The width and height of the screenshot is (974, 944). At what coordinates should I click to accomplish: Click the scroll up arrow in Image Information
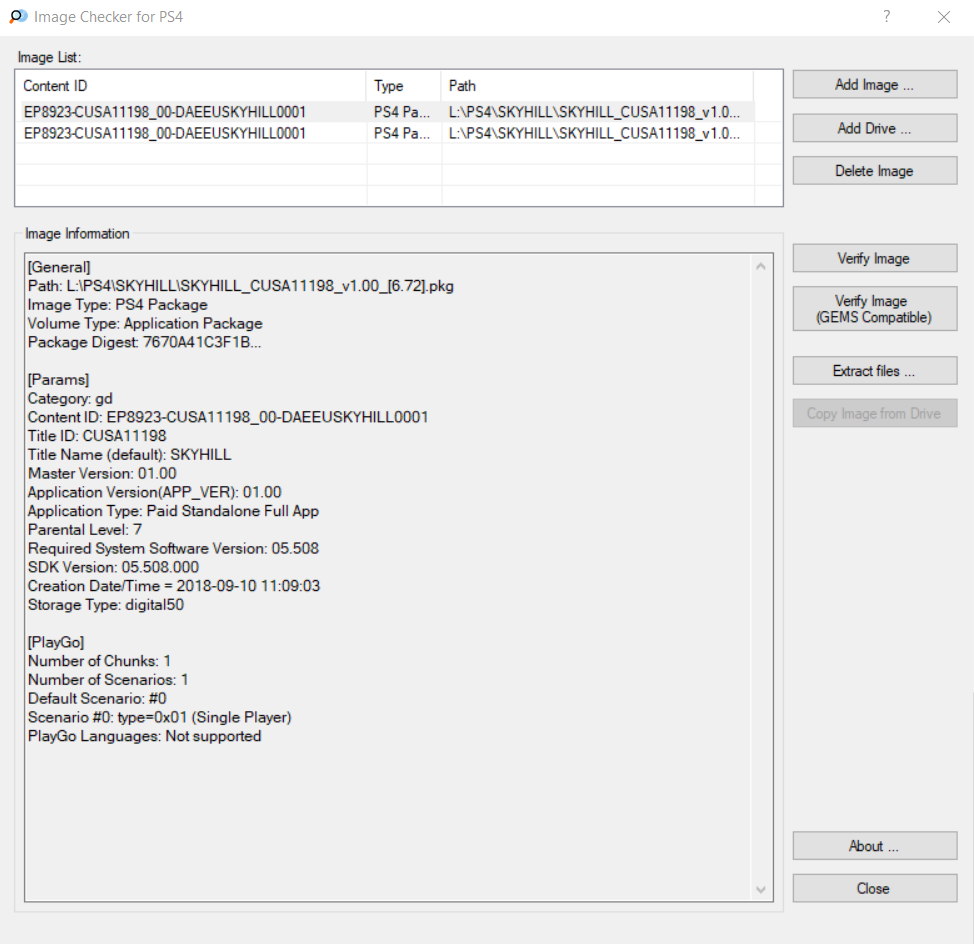coord(761,266)
